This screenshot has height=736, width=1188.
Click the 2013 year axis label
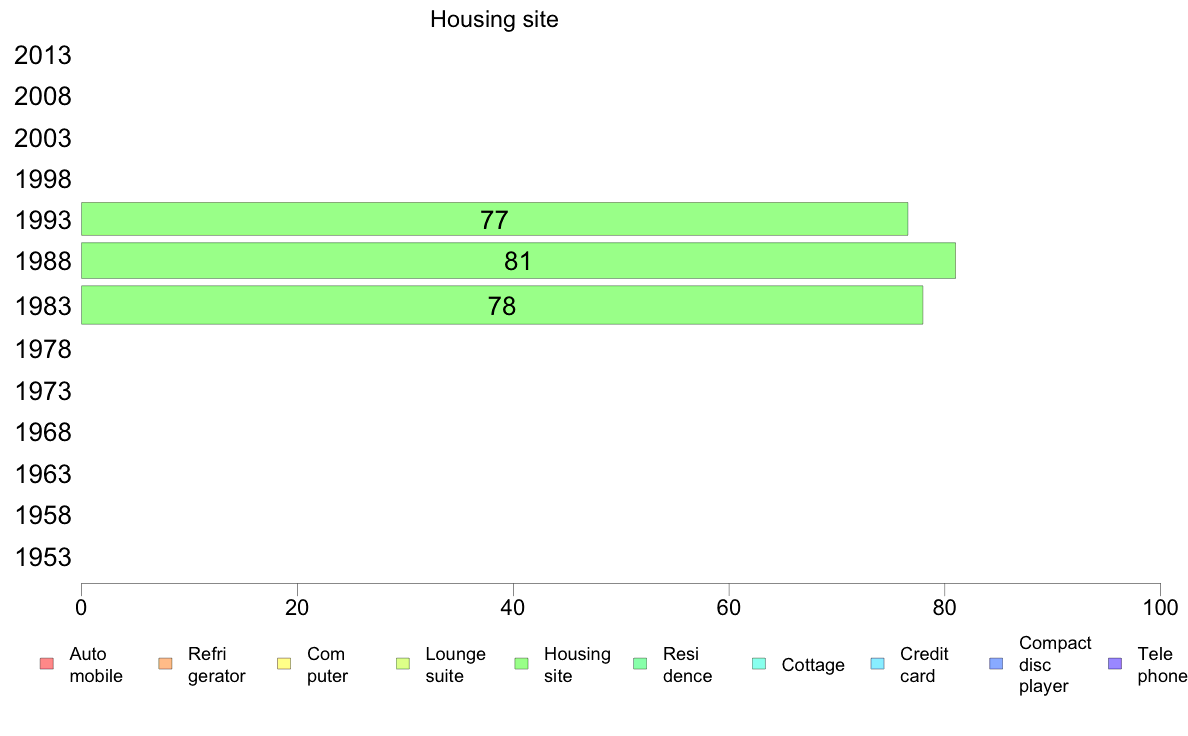coord(42,55)
